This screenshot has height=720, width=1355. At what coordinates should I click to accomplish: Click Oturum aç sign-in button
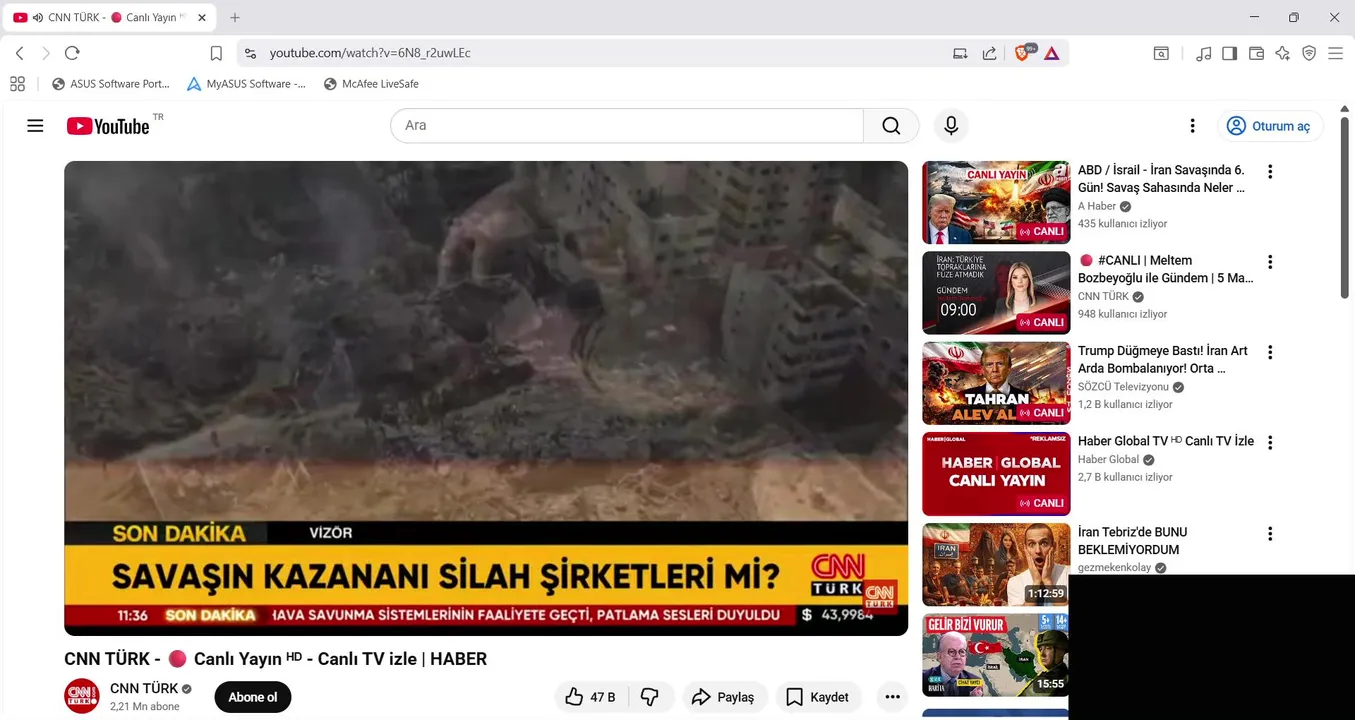click(1269, 126)
